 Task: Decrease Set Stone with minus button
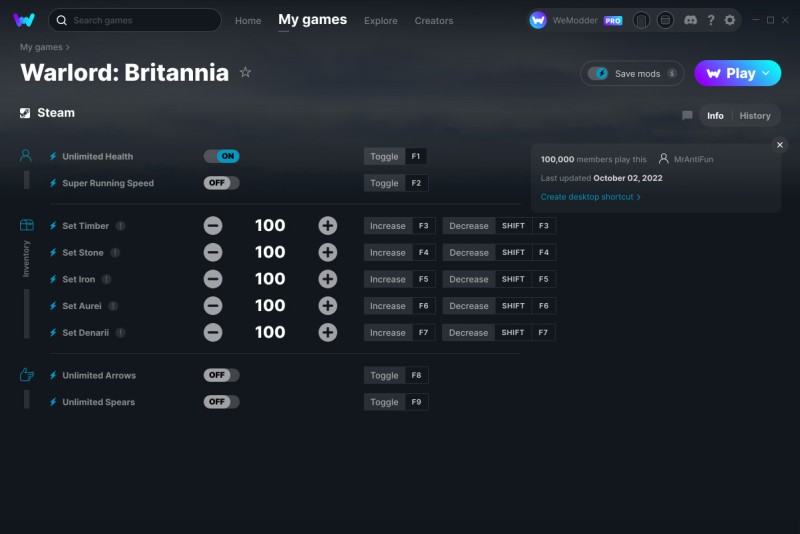213,252
